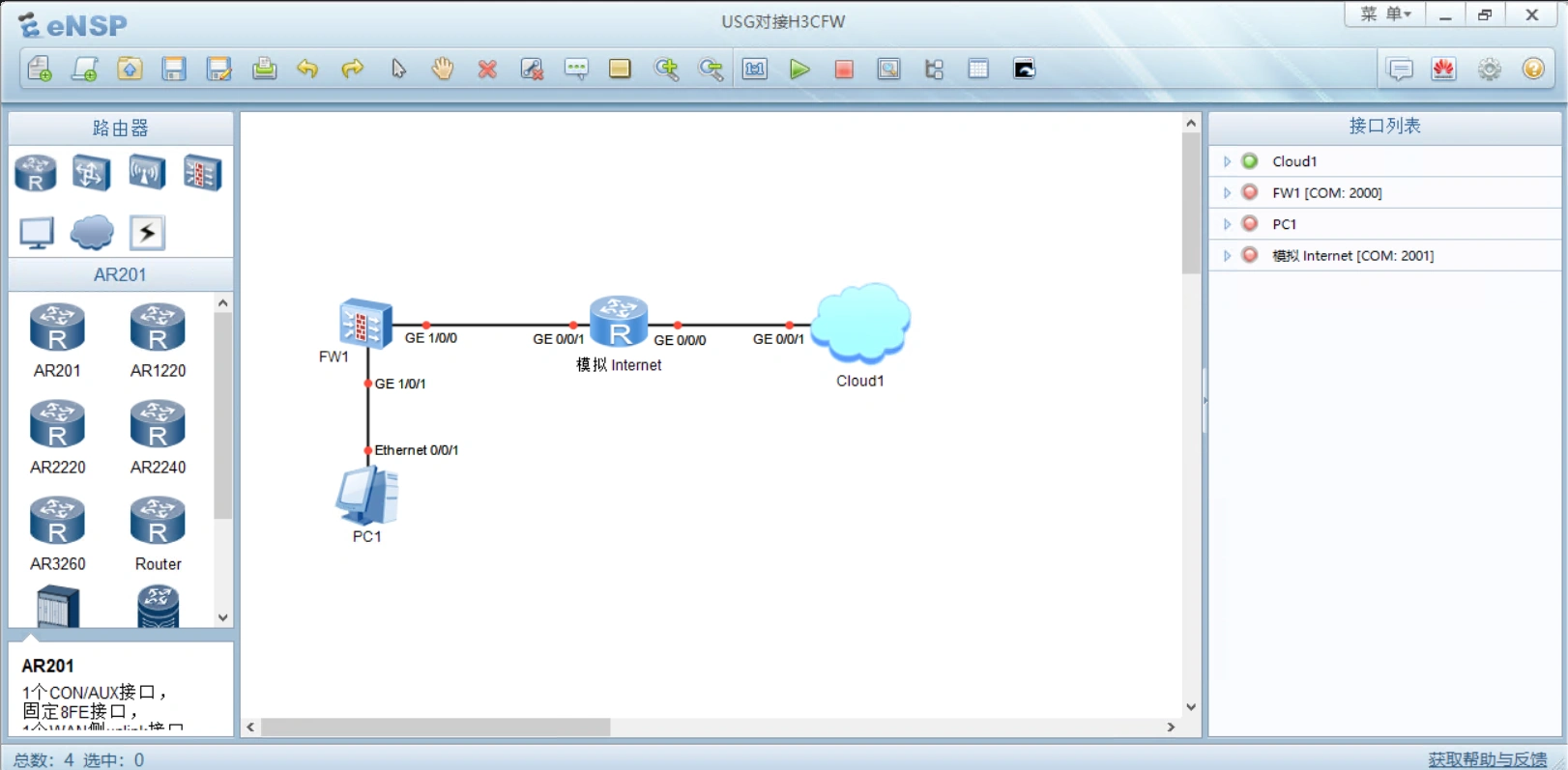This screenshot has height=770, width=1568.
Task: Save the topology with the floppy icon
Action: [x=174, y=69]
